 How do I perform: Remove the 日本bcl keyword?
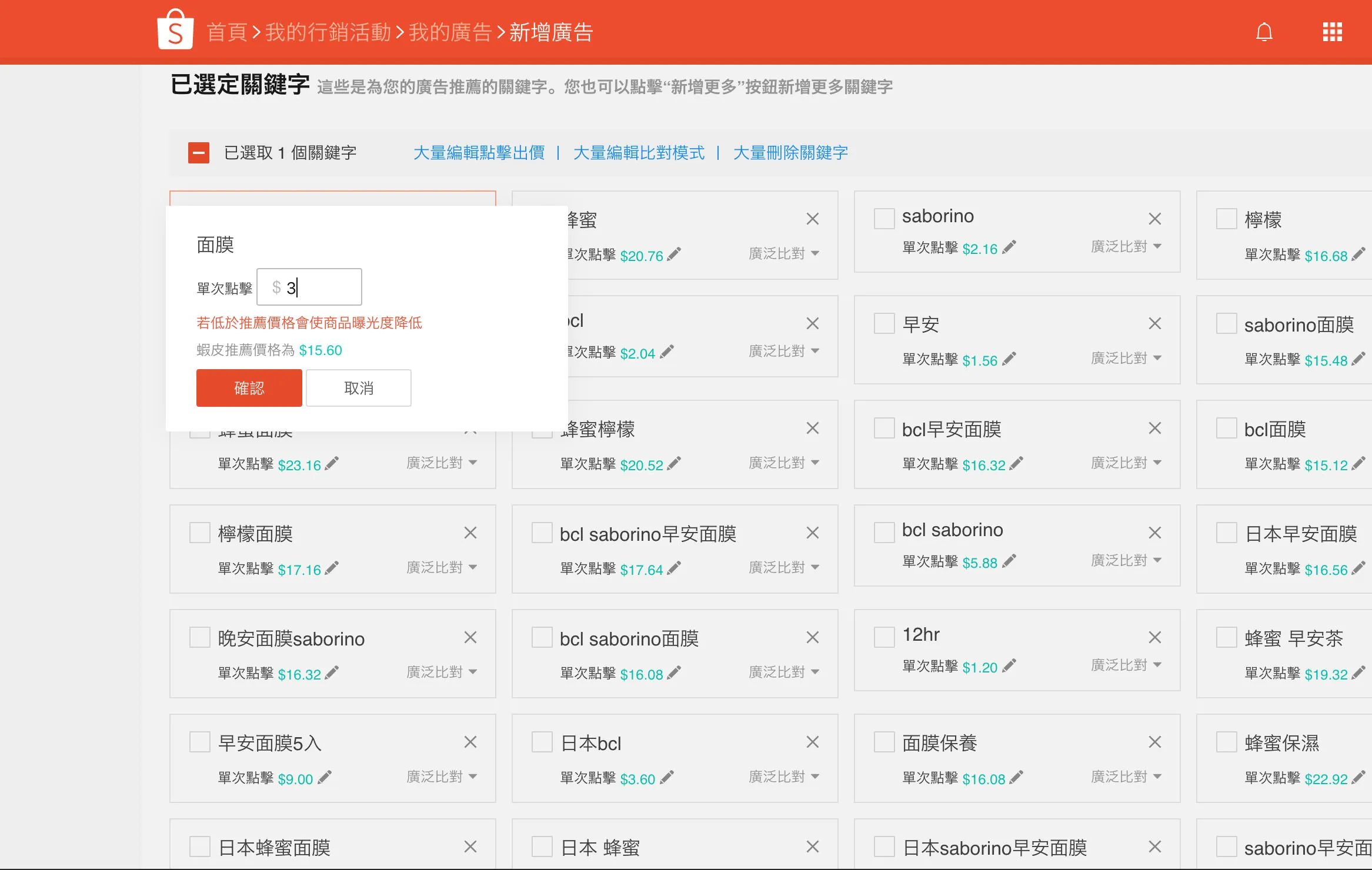[x=812, y=742]
